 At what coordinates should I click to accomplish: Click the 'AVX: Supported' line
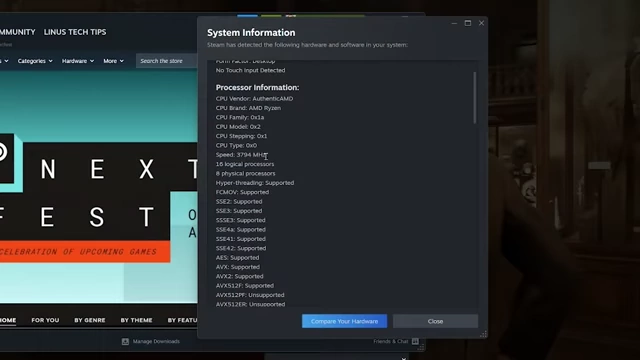pos(238,267)
